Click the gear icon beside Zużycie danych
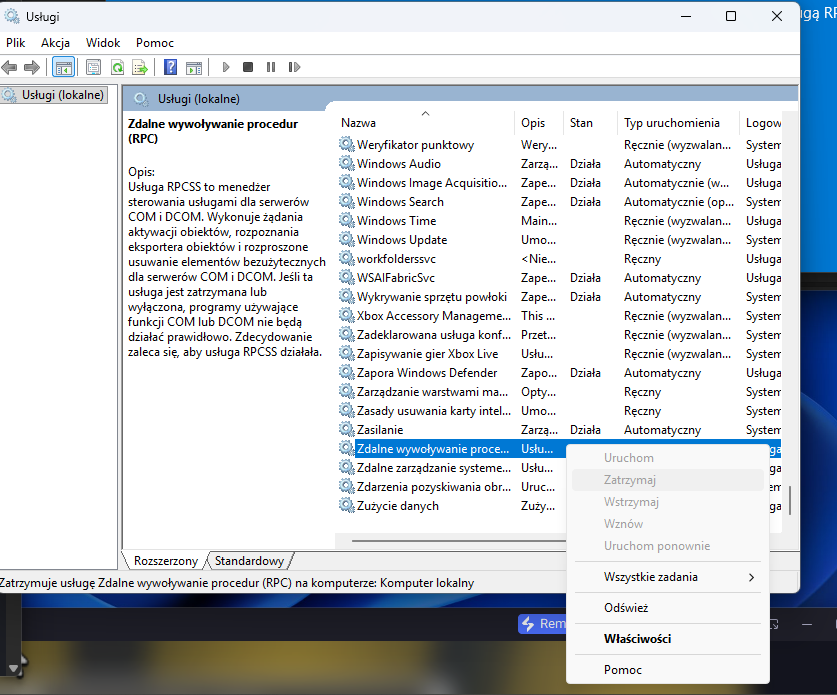The width and height of the screenshot is (837, 695). coord(347,505)
